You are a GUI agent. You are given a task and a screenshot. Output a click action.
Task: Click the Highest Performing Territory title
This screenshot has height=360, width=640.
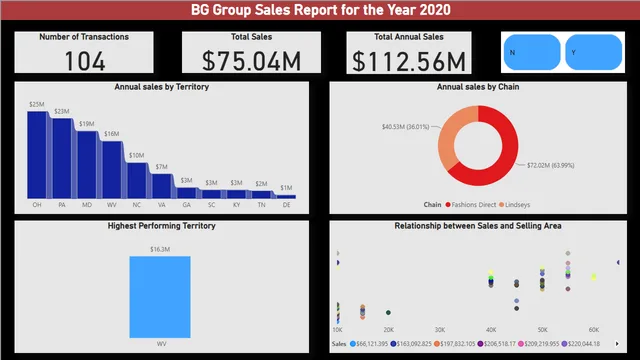coord(162,226)
